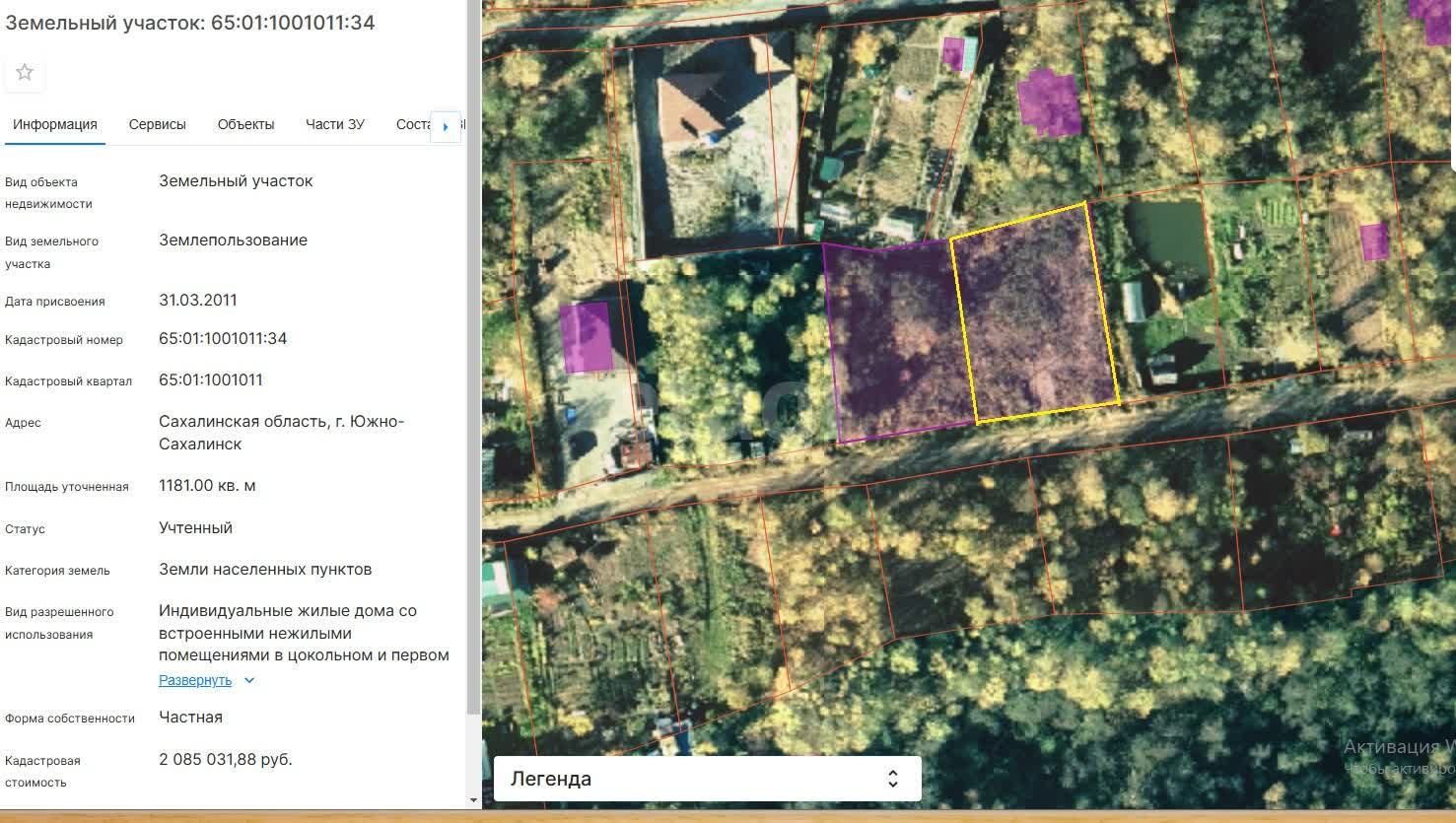This screenshot has width=1456, height=823.
Task: Click the Кадастровый квартал value 65:01:1001011
Action: pos(211,380)
